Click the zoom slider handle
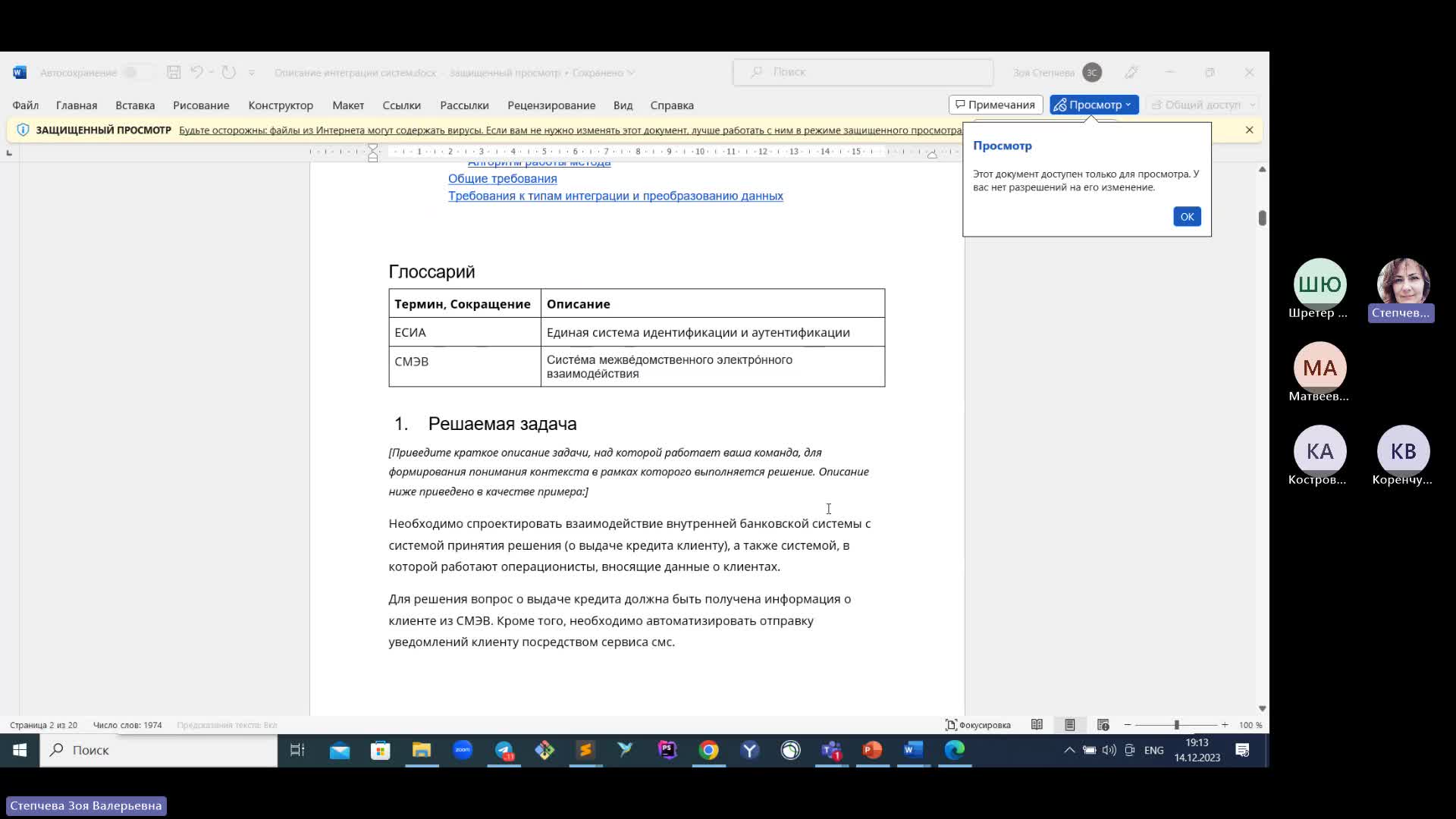The image size is (1456, 819). click(x=1176, y=725)
